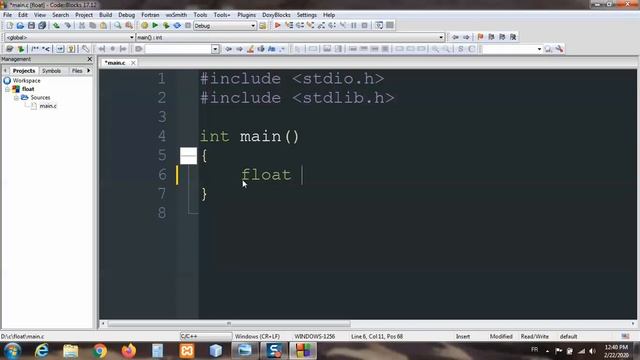Open the Settings menu
This screenshot has width=640, height=360.
pos(306,15)
